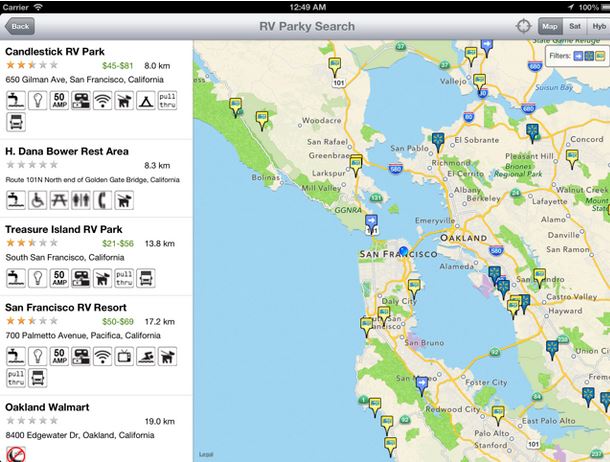Tap the $45-$81 price range
610x462 pixels.
[x=117, y=66]
